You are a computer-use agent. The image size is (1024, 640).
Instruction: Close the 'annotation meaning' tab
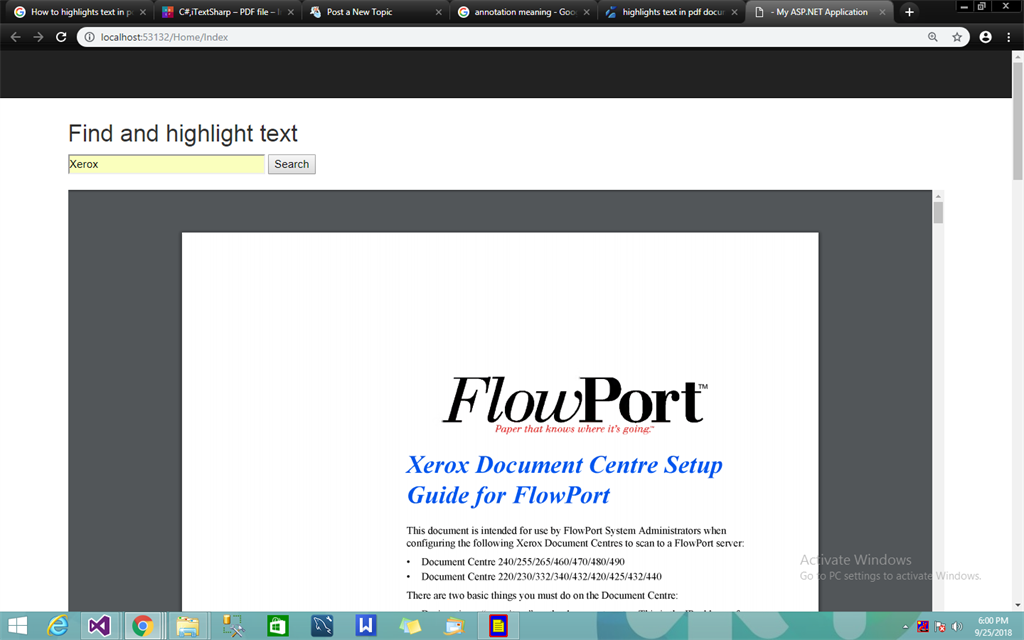tap(586, 12)
